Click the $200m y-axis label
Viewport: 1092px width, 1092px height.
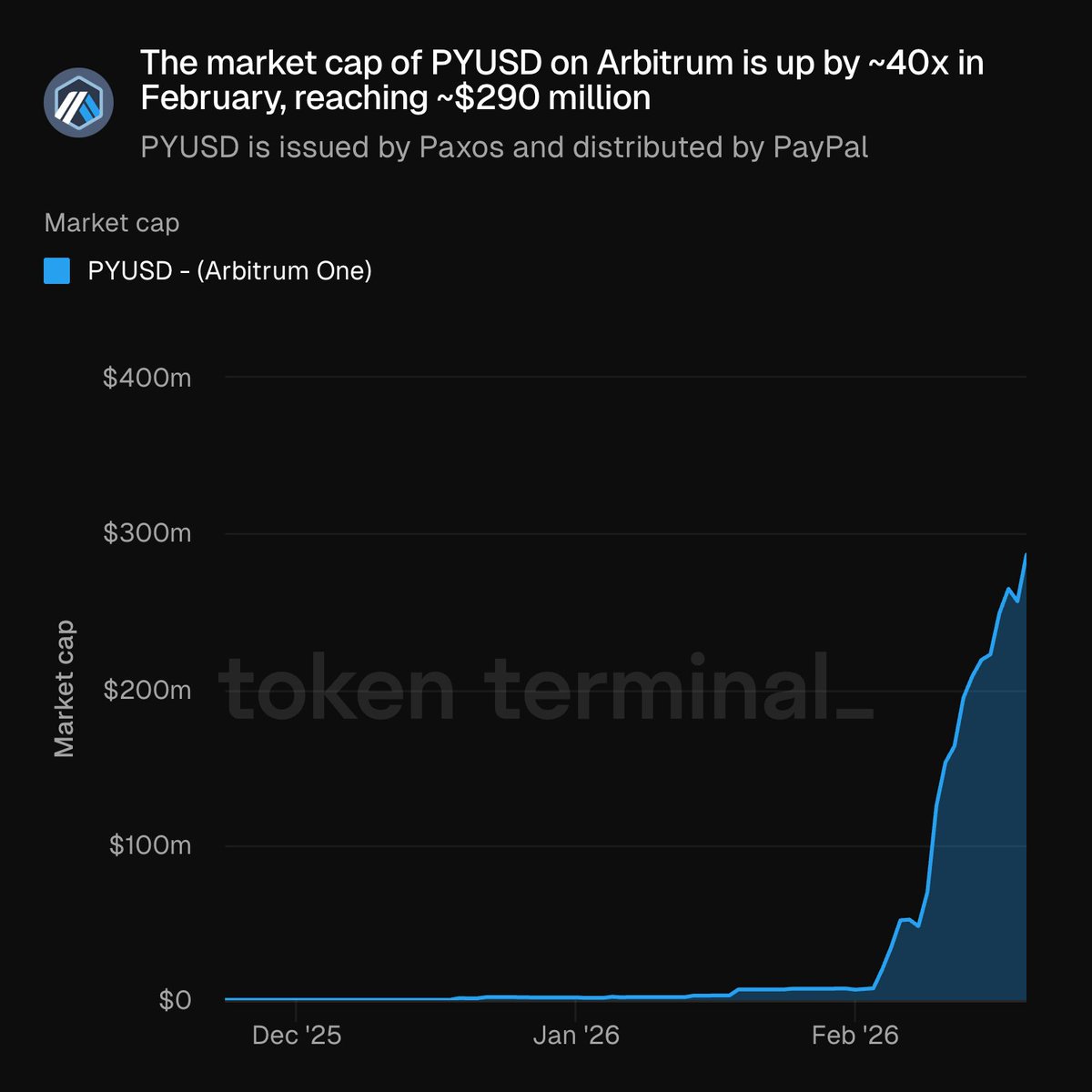coord(147,690)
